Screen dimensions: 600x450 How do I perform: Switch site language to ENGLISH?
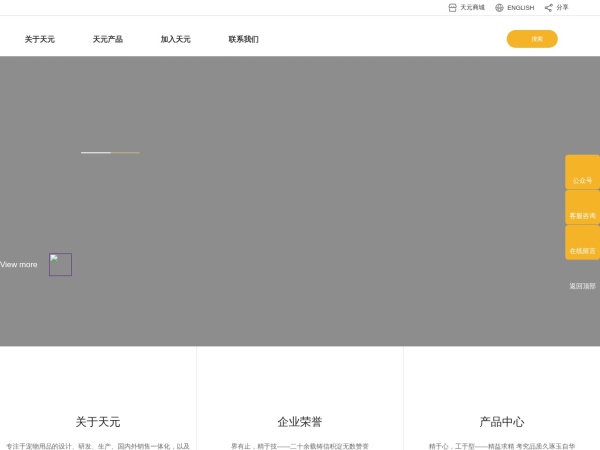coord(520,7)
